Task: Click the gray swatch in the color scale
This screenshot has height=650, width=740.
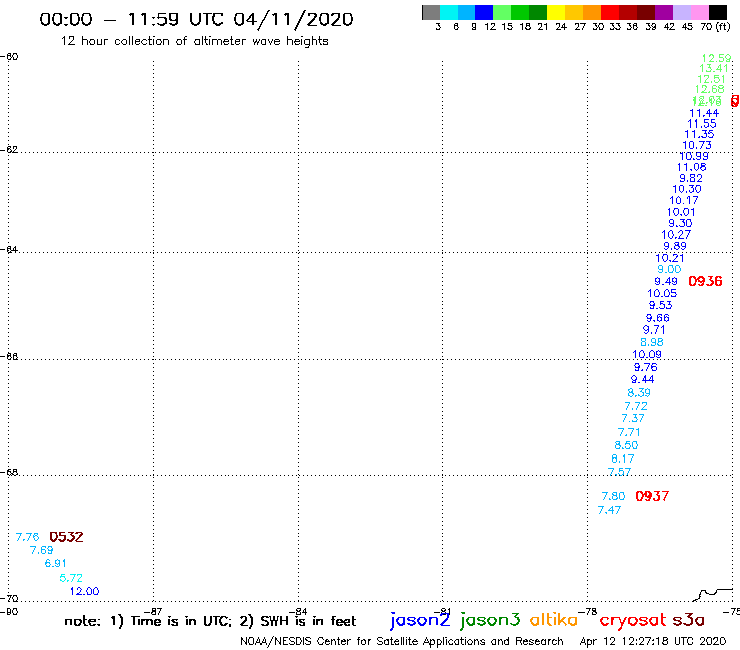Action: click(431, 12)
